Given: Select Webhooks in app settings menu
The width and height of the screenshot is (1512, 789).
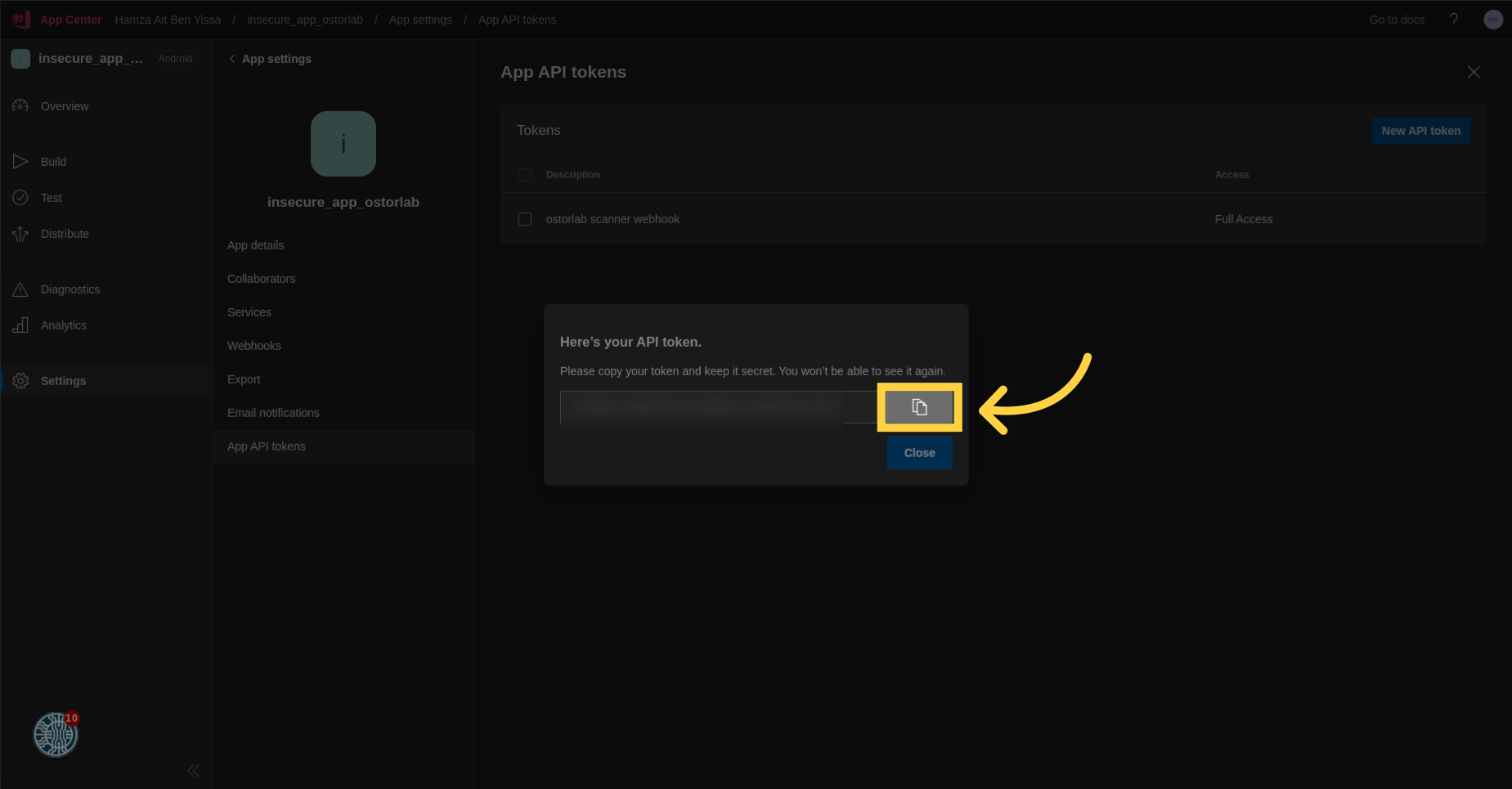Looking at the screenshot, I should pyautogui.click(x=254, y=346).
